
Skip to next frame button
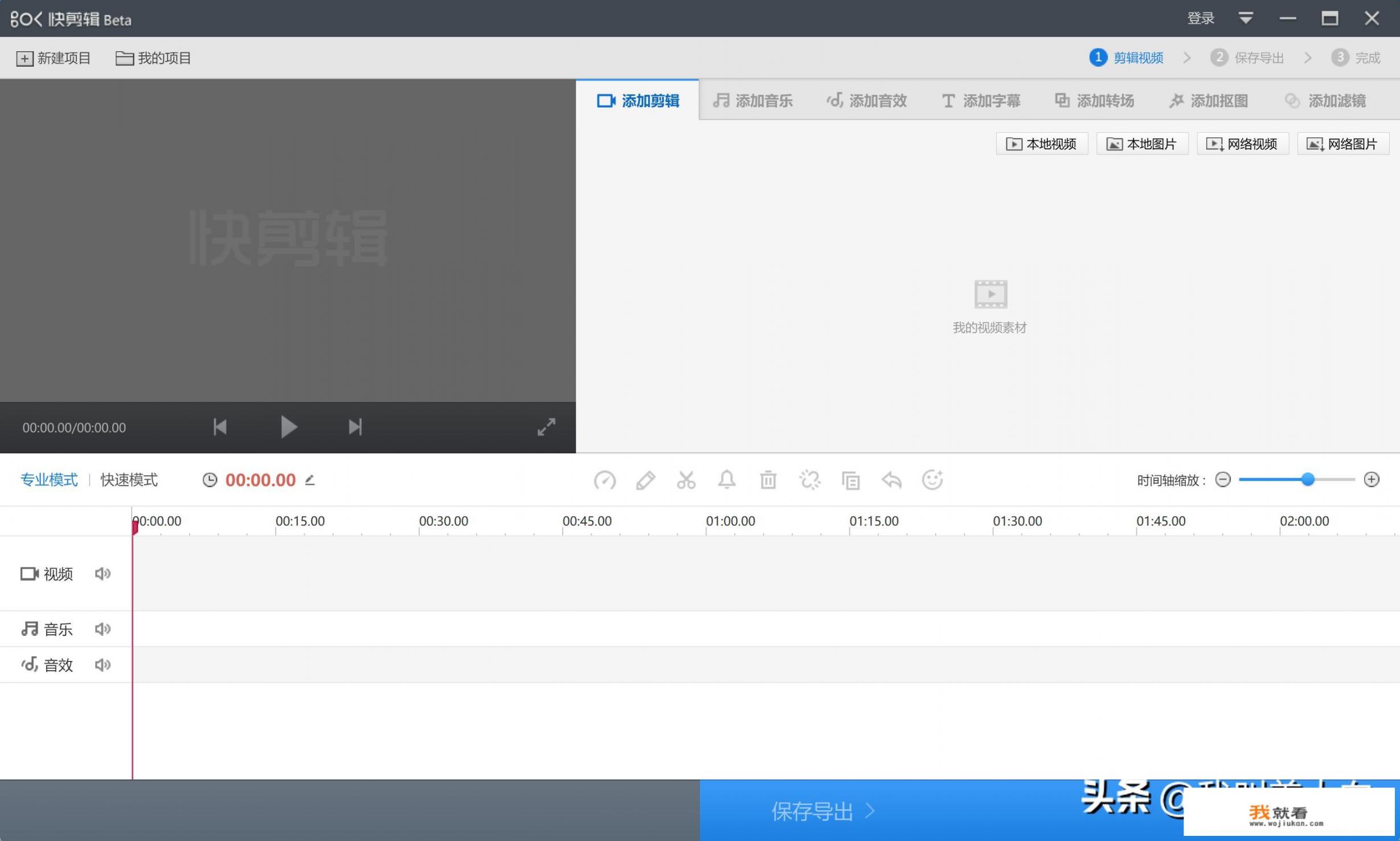355,427
